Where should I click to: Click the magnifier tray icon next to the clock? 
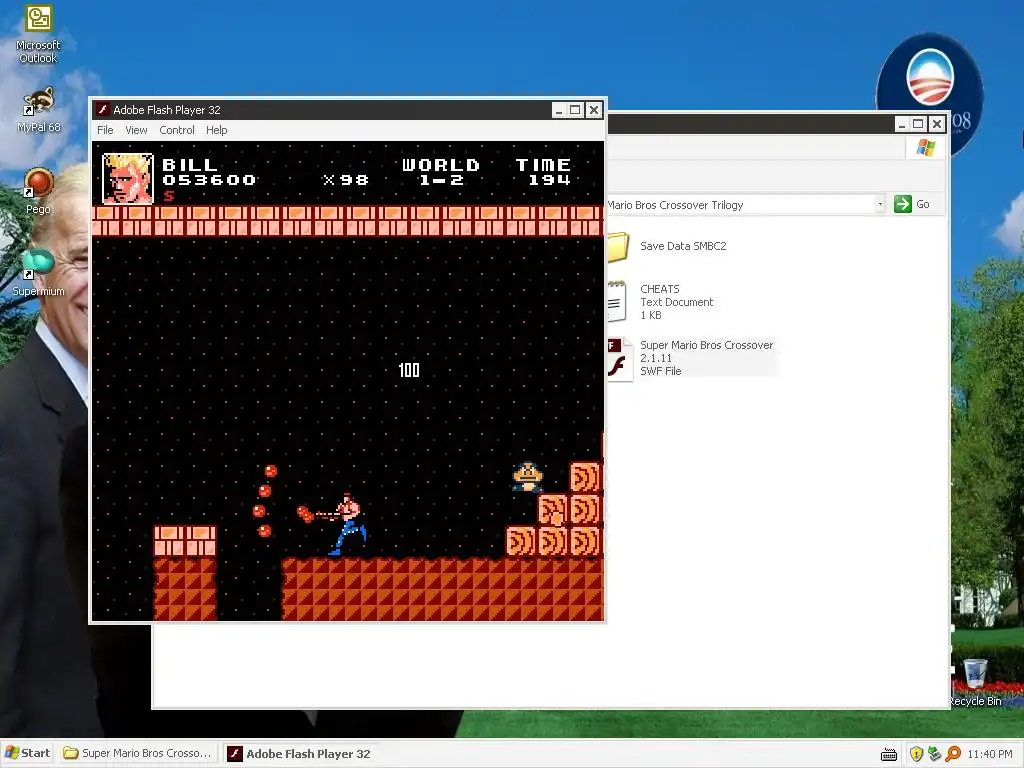(x=953, y=754)
